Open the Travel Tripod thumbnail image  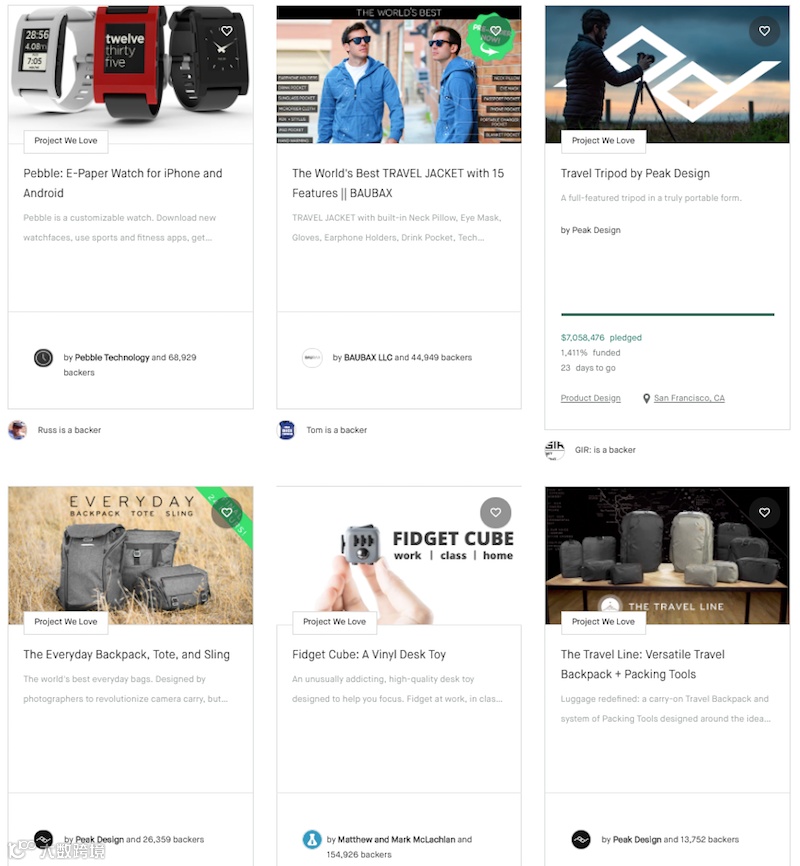coord(667,74)
